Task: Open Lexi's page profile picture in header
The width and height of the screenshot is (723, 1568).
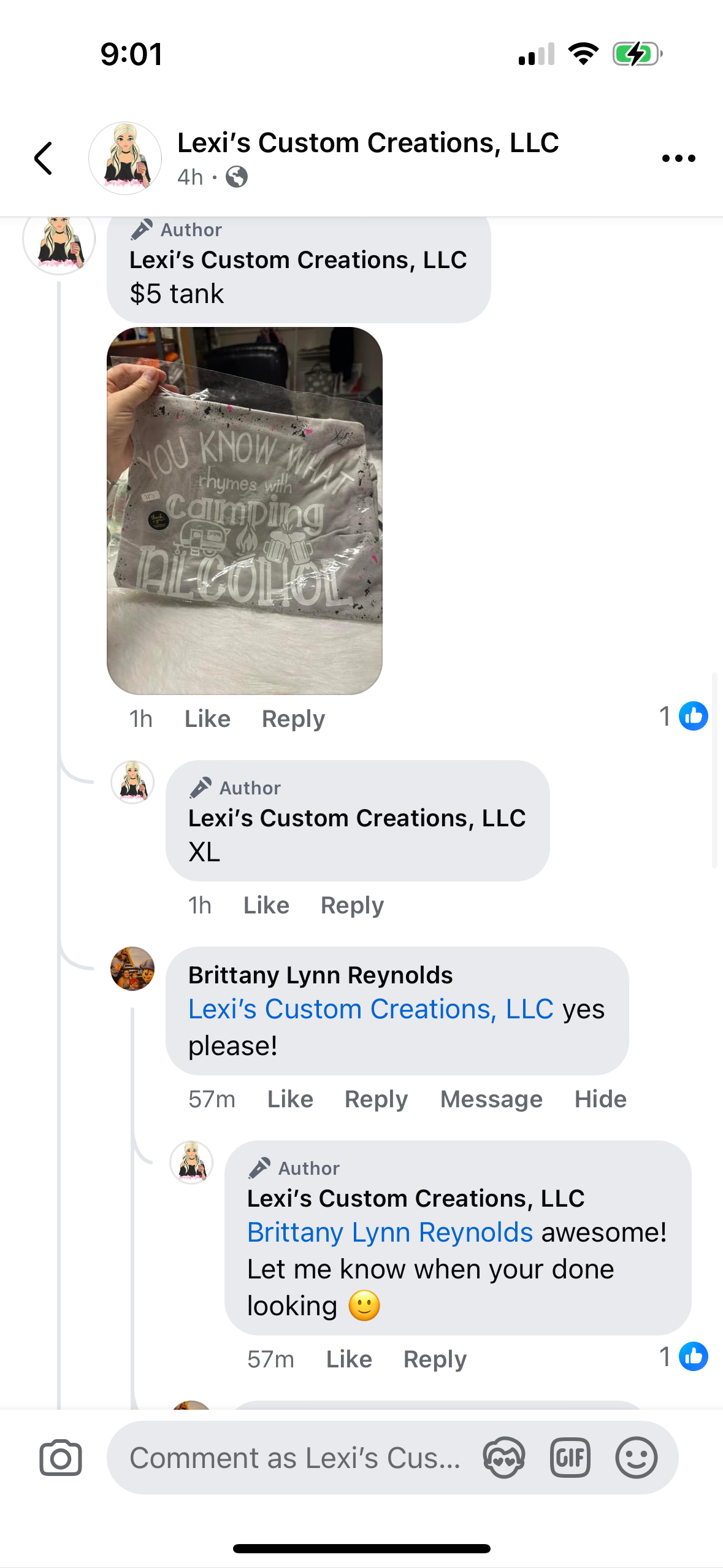Action: 125,158
